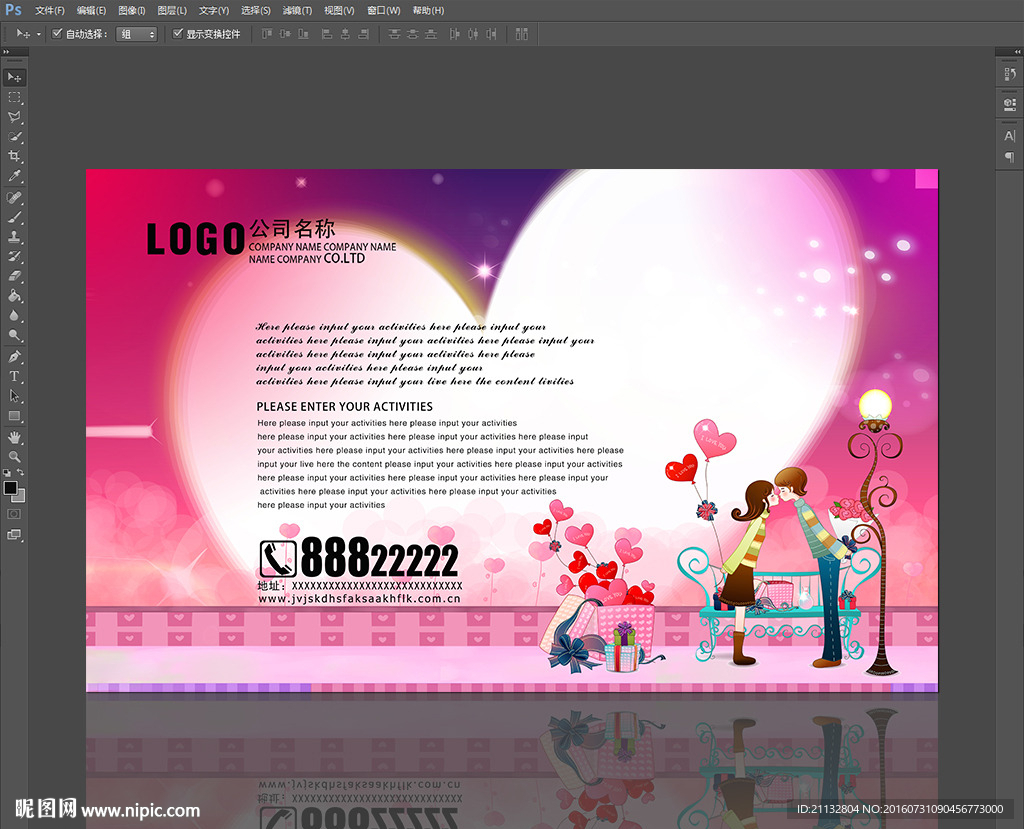The width and height of the screenshot is (1024, 829).
Task: Toggle Quick Mask mode
Action: click(14, 514)
